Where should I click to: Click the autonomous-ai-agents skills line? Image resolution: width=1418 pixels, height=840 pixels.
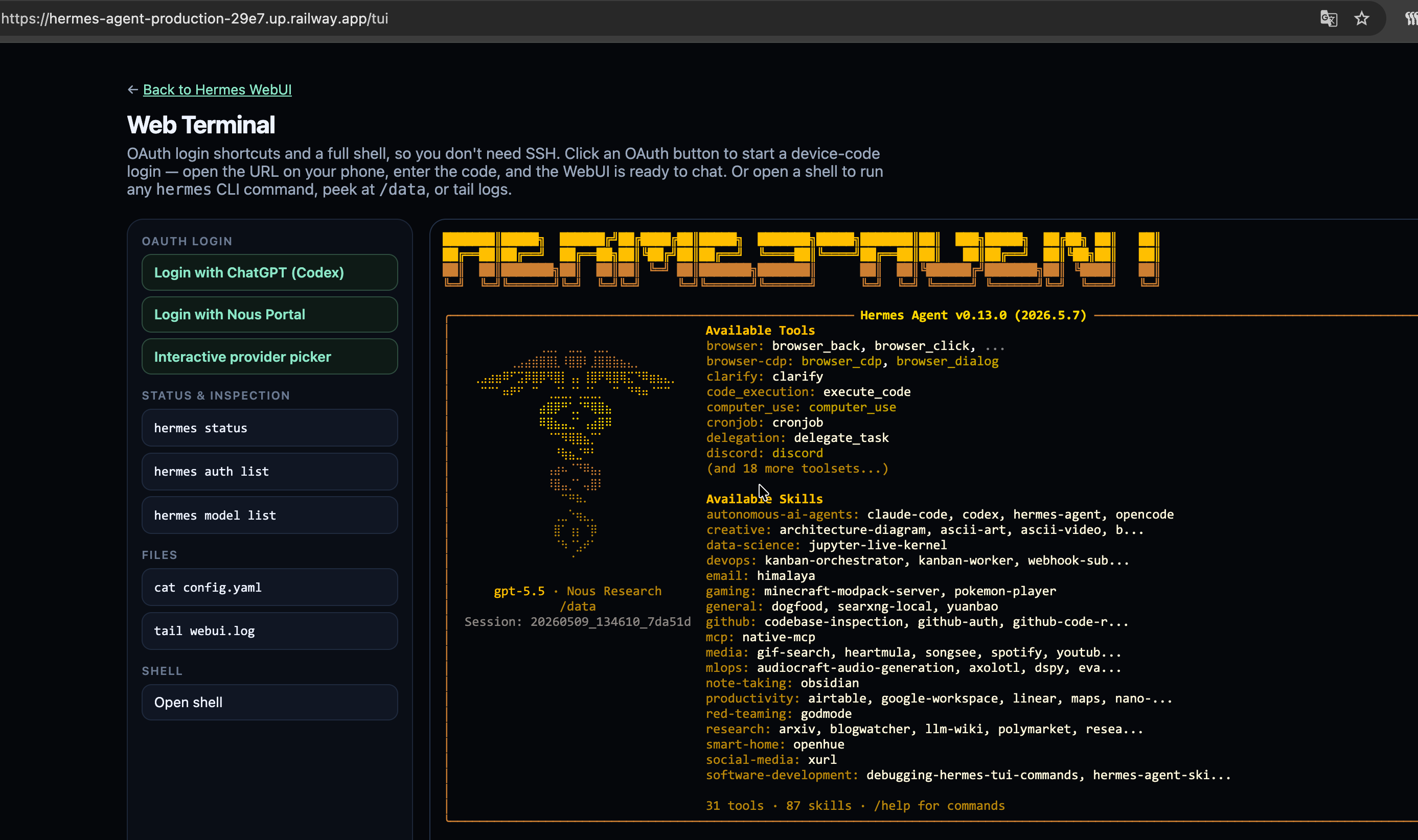point(940,515)
